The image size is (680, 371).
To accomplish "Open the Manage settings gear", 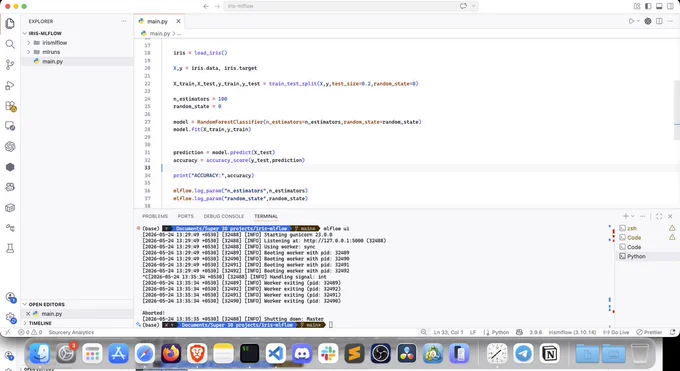I will tap(10, 318).
